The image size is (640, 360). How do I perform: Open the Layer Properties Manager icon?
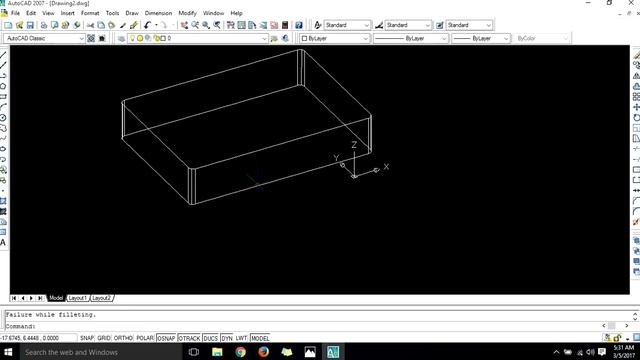pos(121,38)
